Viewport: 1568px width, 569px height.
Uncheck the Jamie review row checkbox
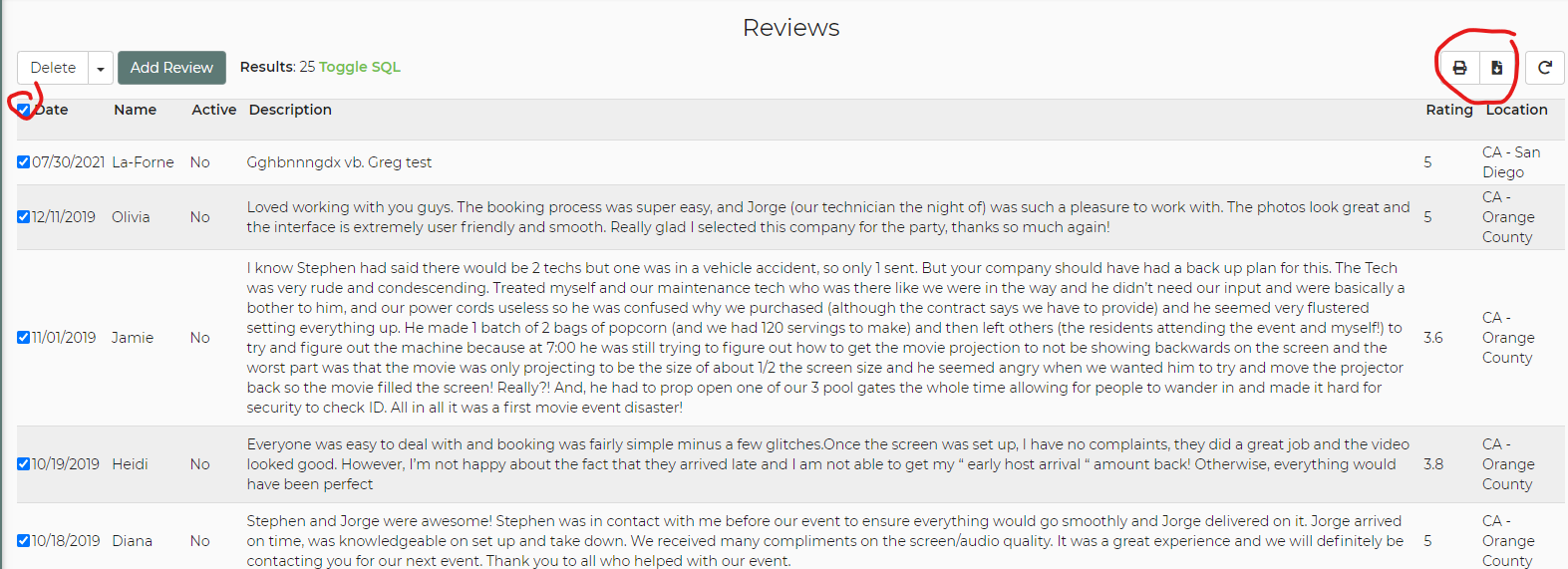click(x=23, y=338)
